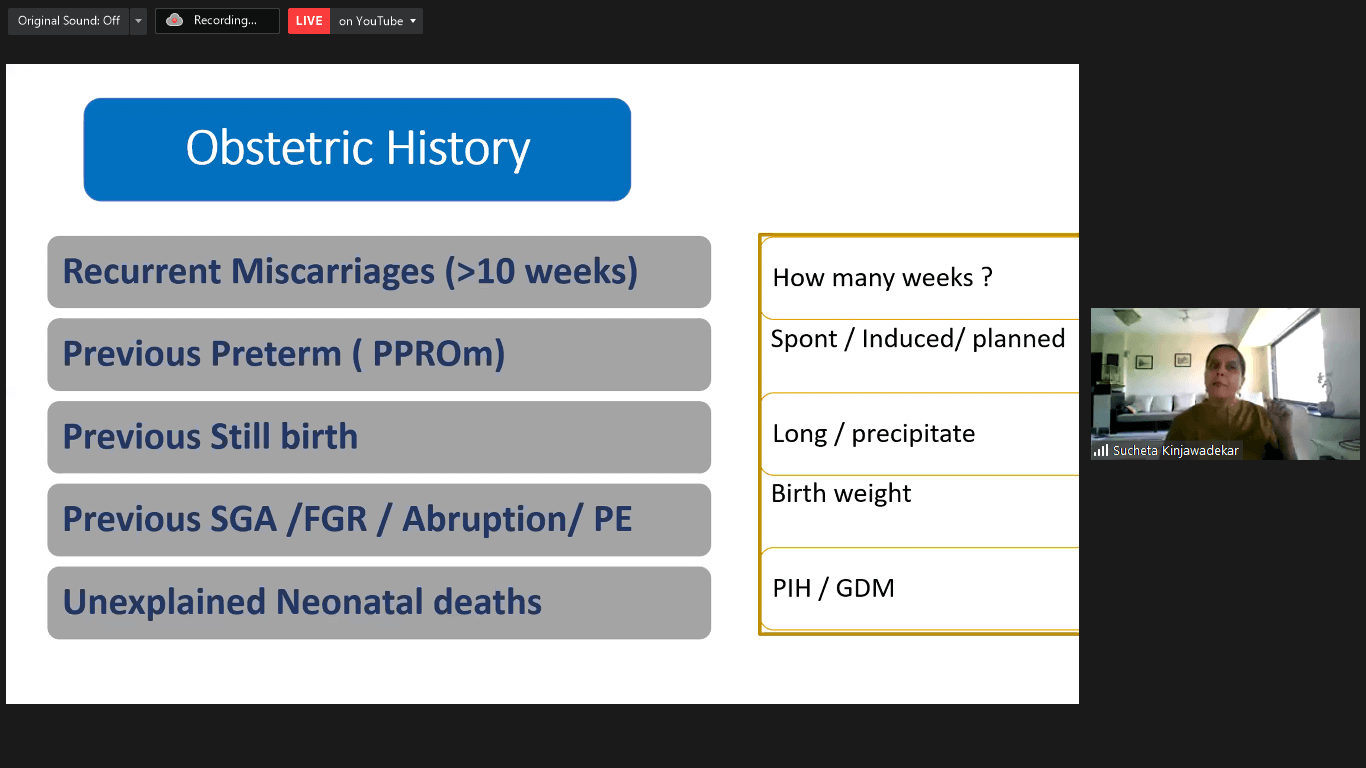Expand the Original Sound options arrow
Image resolution: width=1366 pixels, height=768 pixels.
(x=138, y=21)
